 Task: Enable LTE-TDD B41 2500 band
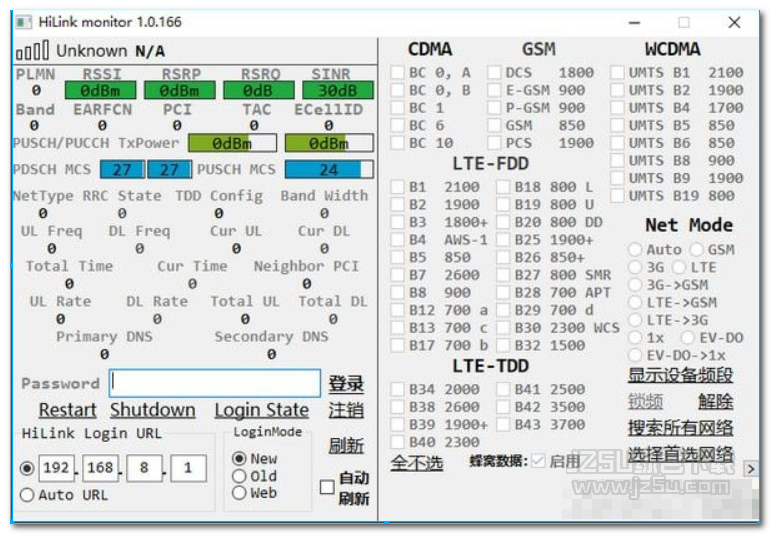coord(503,389)
